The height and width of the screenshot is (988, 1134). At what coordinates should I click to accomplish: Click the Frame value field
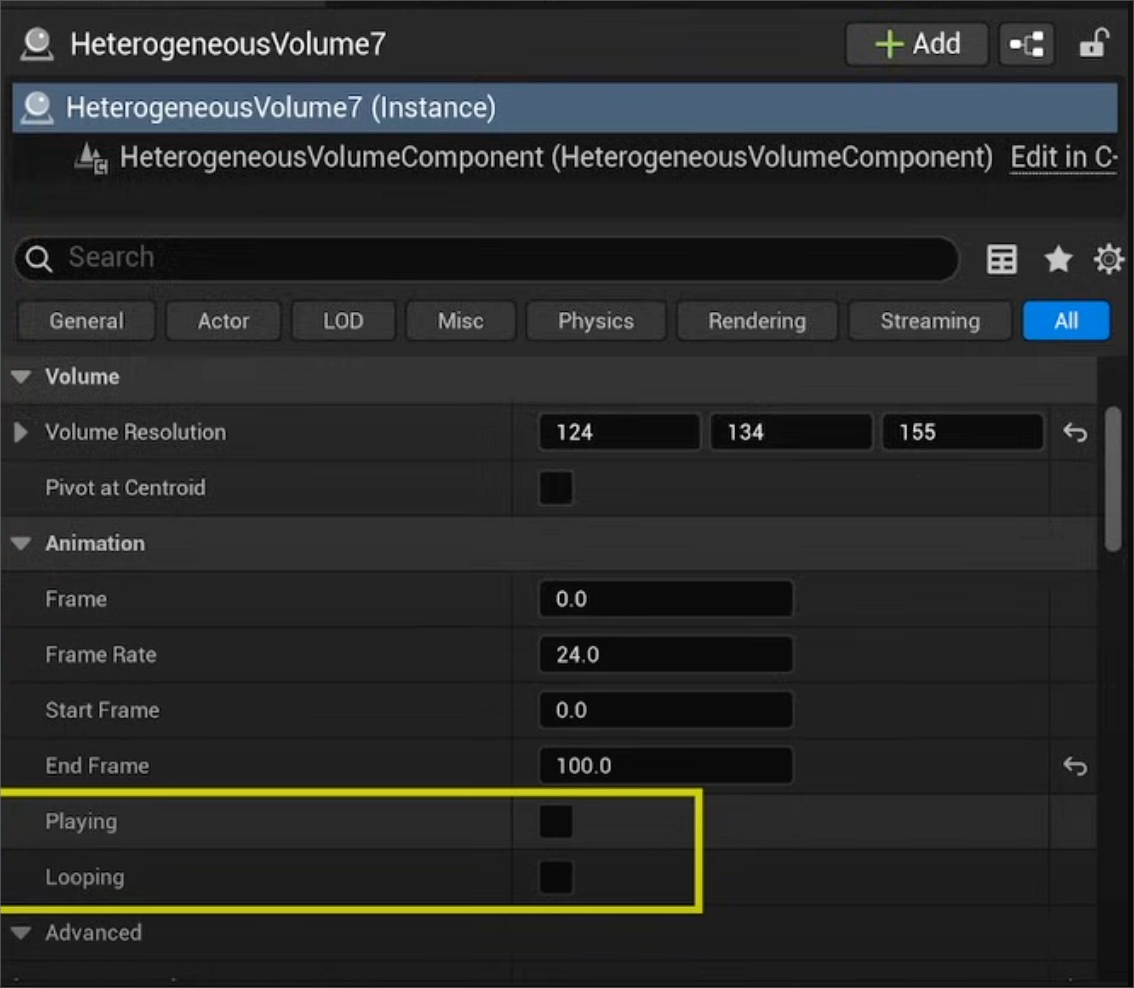[666, 599]
